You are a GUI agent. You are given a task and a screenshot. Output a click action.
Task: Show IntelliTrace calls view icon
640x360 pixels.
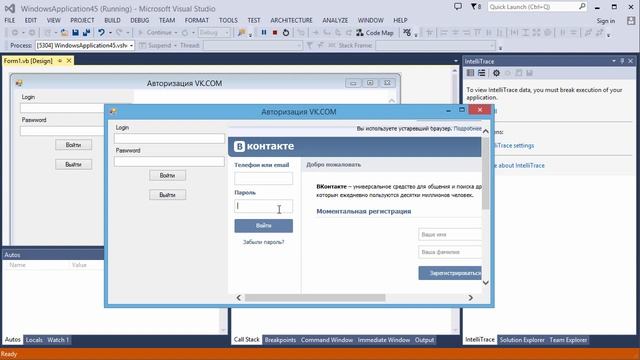click(x=482, y=73)
